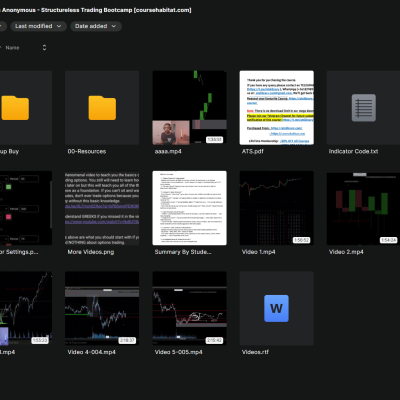Open the ATS.pdf document preview
Image resolution: width=400 pixels, height=400 pixels.
[x=276, y=108]
